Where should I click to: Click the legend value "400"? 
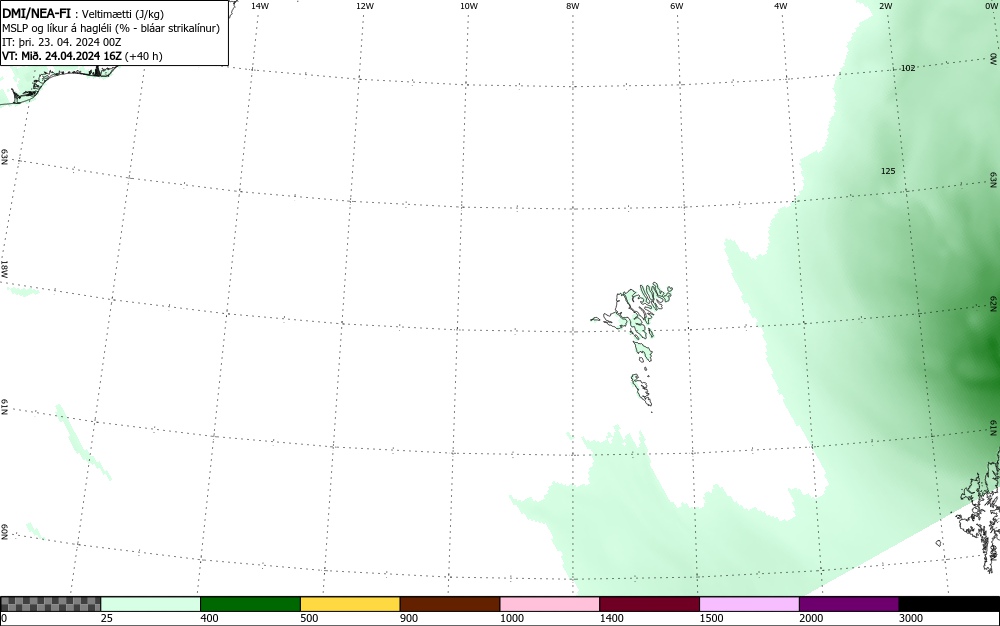click(x=209, y=618)
